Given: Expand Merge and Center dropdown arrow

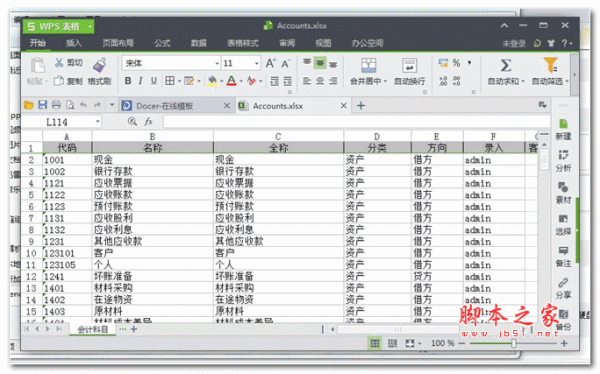Looking at the screenshot, I should (385, 81).
